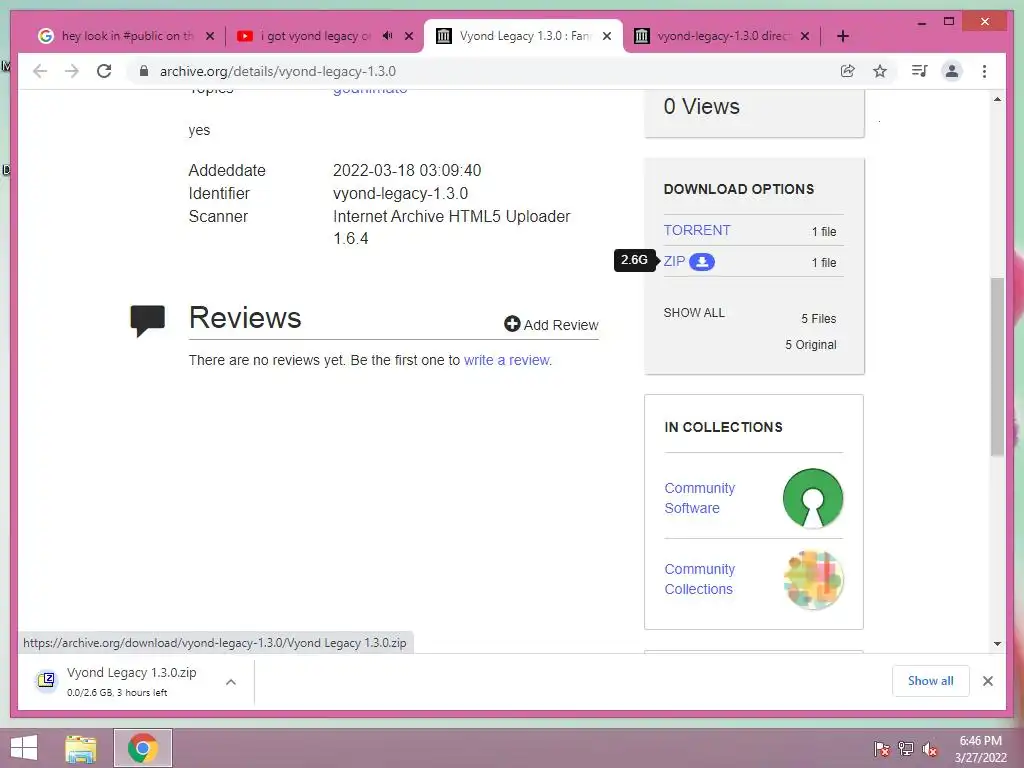
Task: Select the Vyond Legacy 1.3.0 tab
Action: coord(523,36)
